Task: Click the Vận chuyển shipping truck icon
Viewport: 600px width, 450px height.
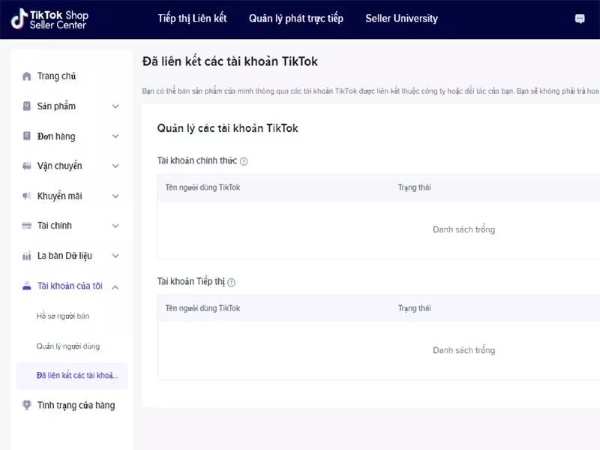Action: click(27, 166)
